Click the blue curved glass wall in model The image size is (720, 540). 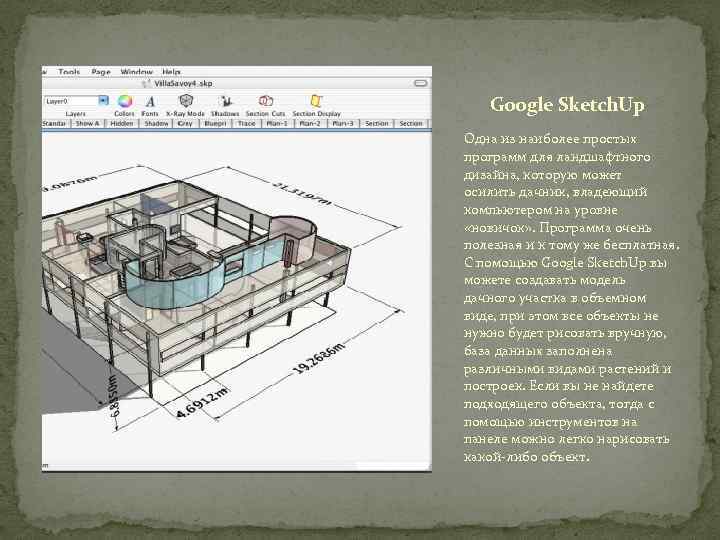(x=174, y=285)
